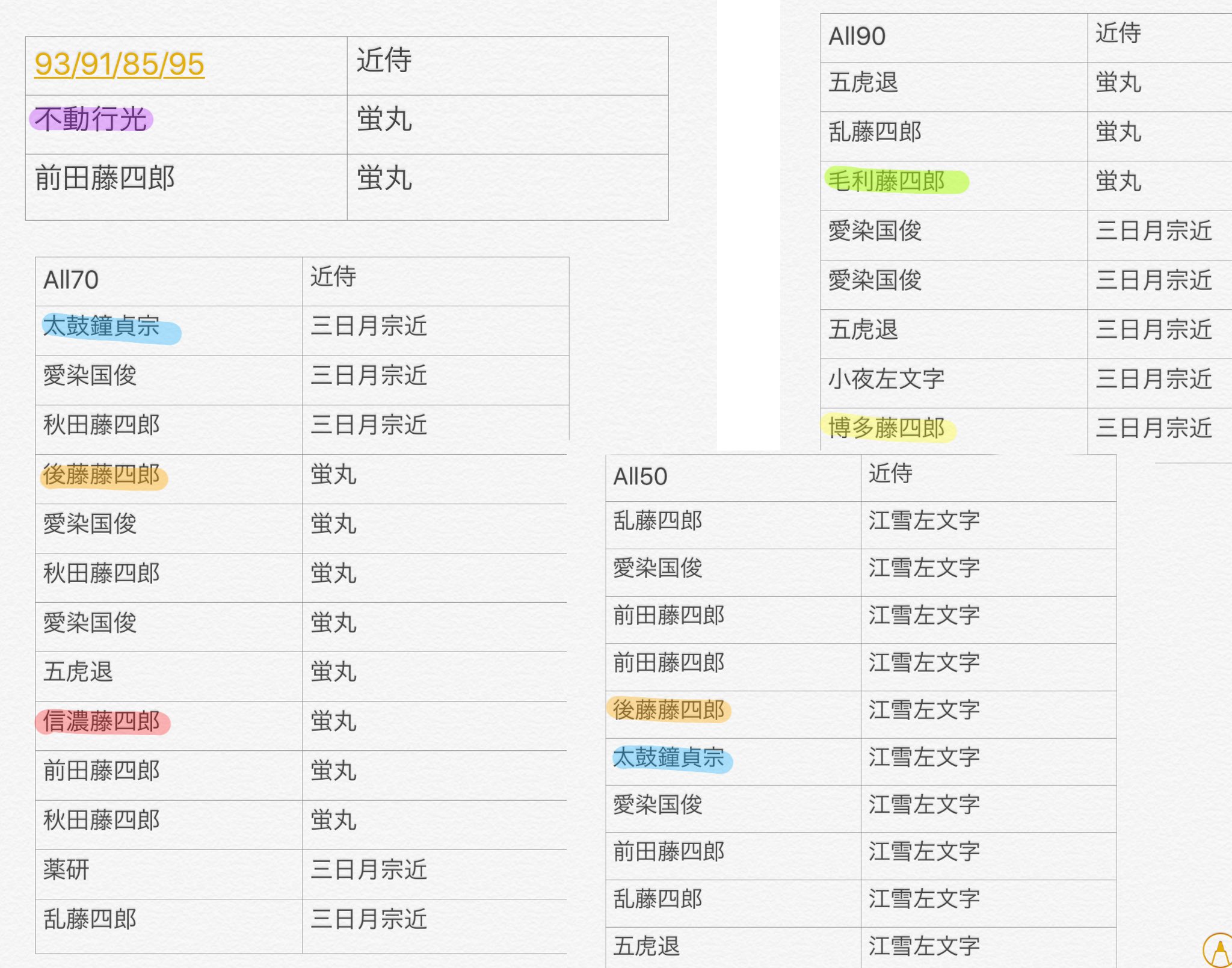Viewport: 1232px width, 968px height.
Task: Open the underlined 93/91/85/95 link
Action: point(119,64)
